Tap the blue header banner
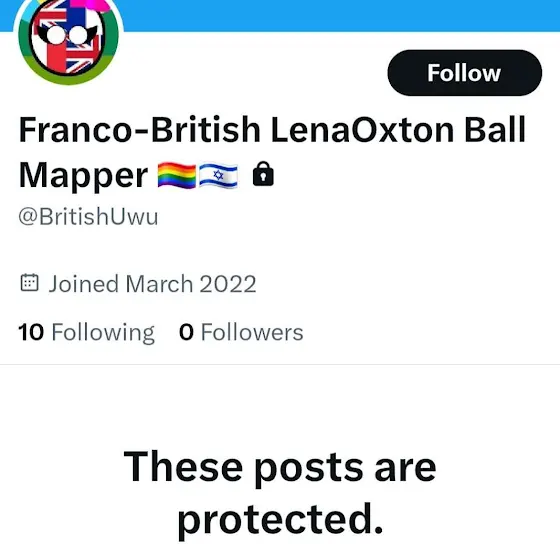Image resolution: width=560 pixels, height=560 pixels. (339, 15)
